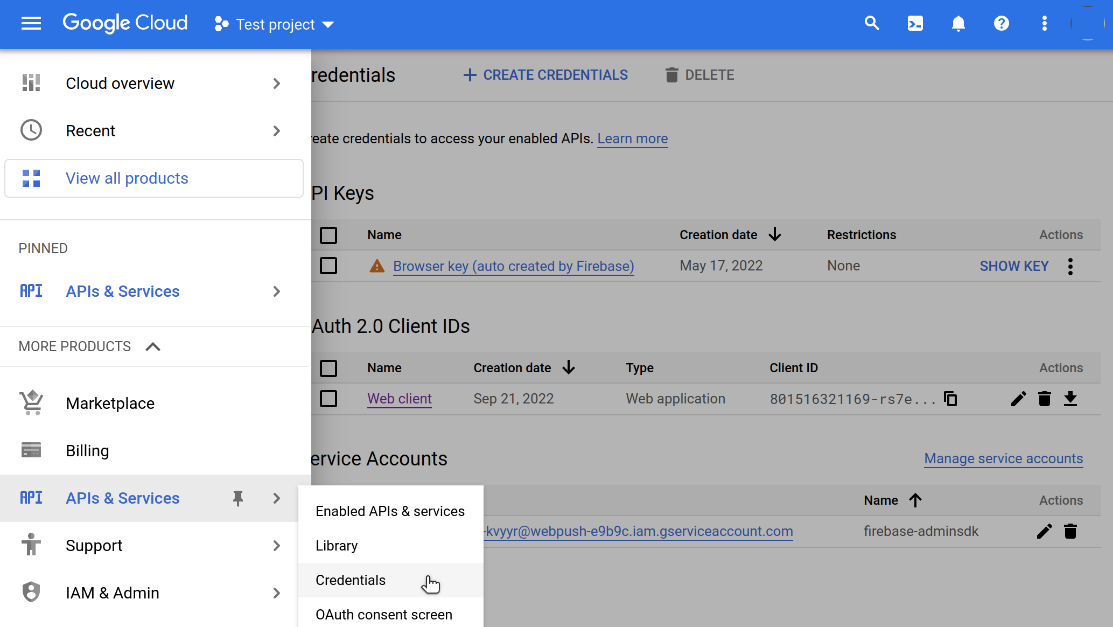Image resolution: width=1113 pixels, height=627 pixels.
Task: Click Show Key for Browser key
Action: tap(1014, 266)
